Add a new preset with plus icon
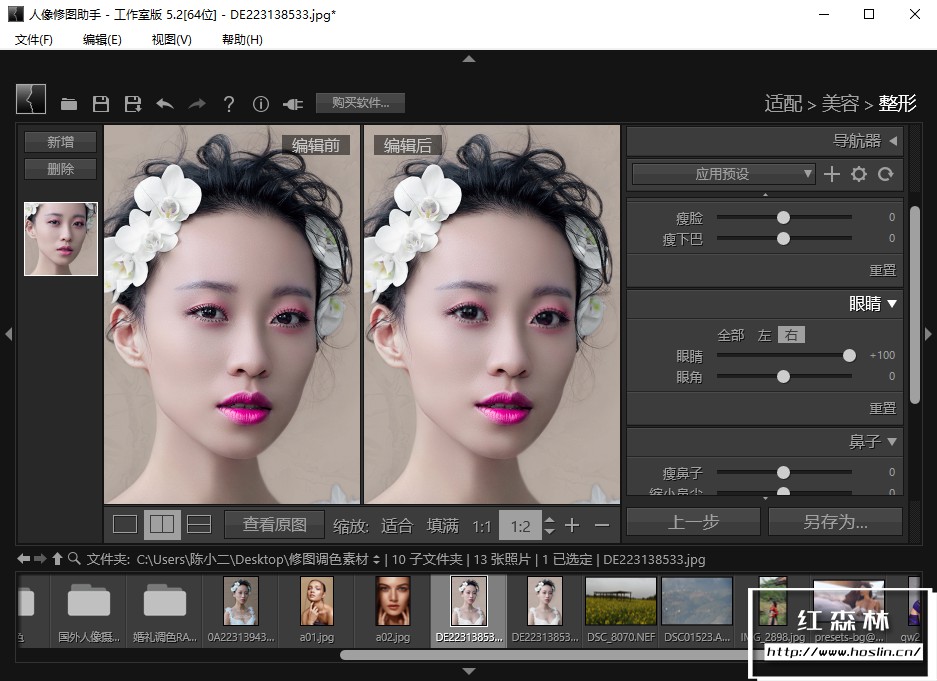The width and height of the screenshot is (937, 681). (x=831, y=174)
